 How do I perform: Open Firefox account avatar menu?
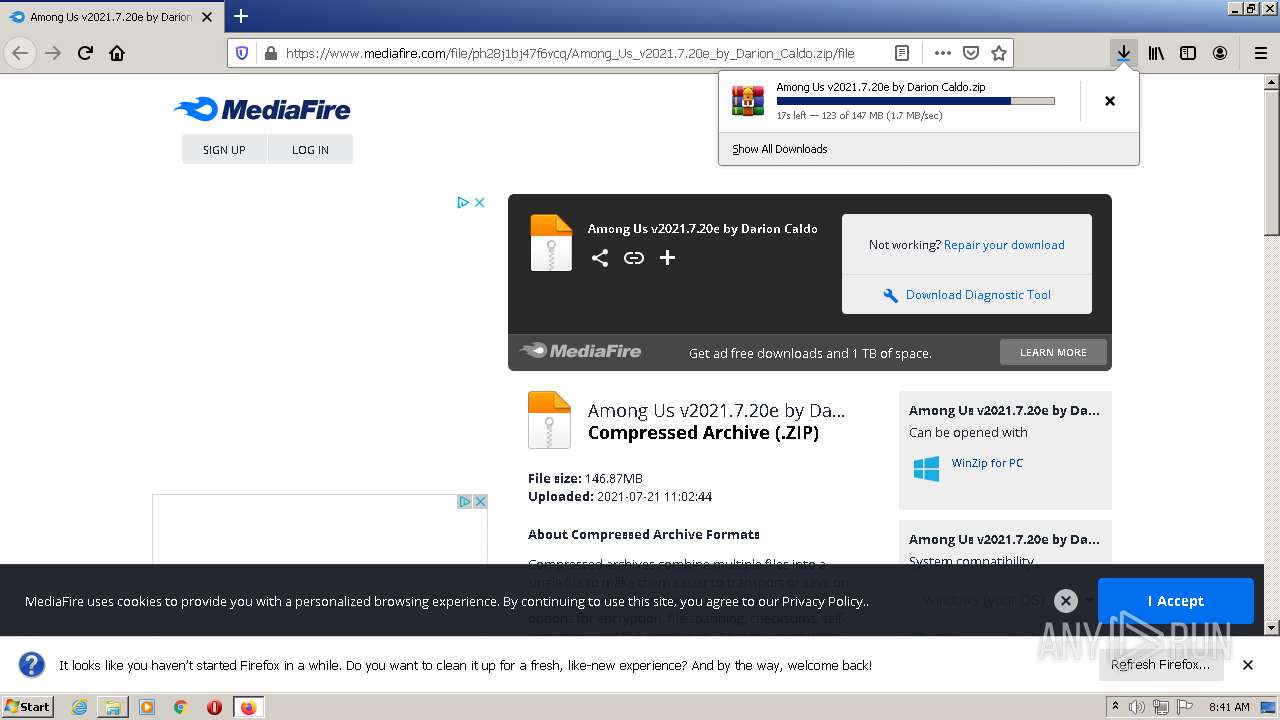[x=1220, y=53]
